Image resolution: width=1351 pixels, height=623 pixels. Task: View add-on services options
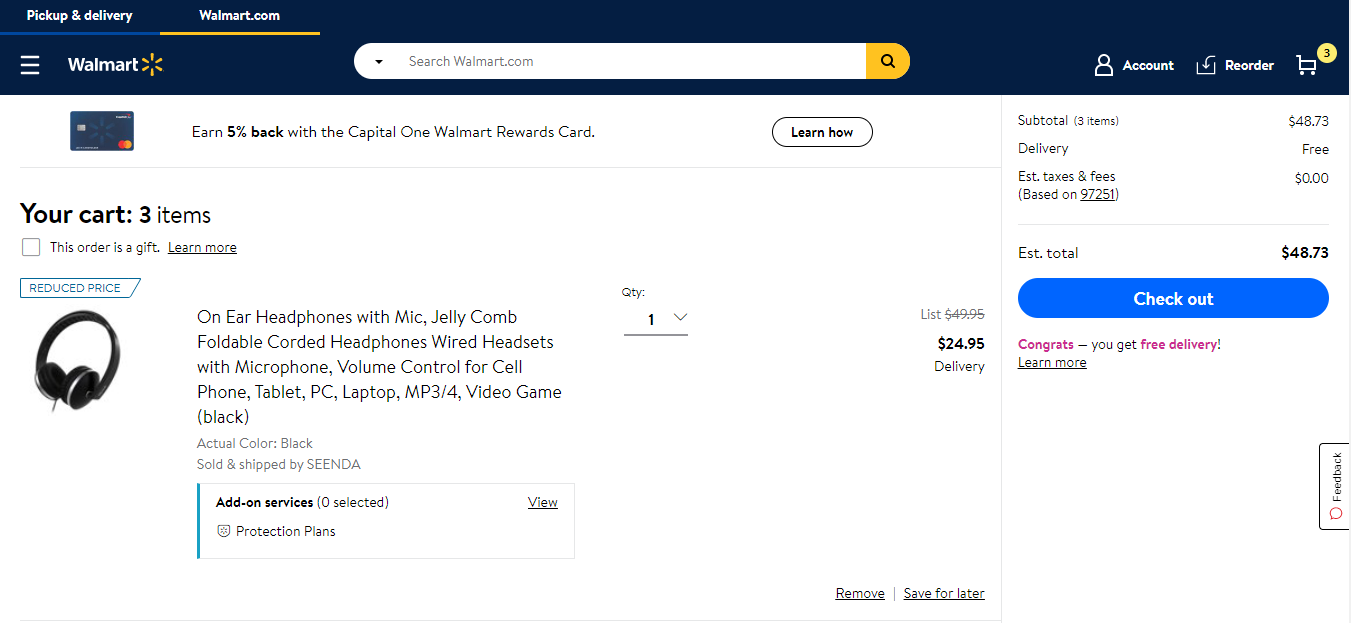point(543,502)
